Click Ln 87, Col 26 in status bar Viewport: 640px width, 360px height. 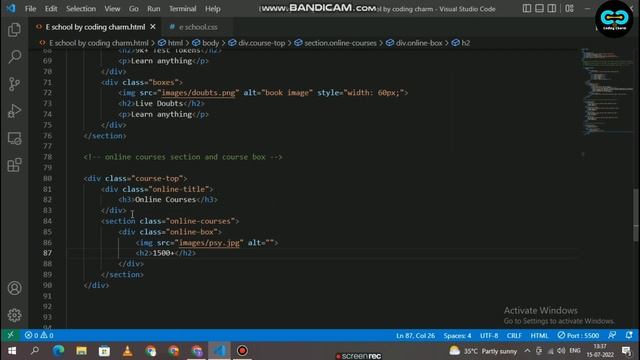[x=415, y=336]
